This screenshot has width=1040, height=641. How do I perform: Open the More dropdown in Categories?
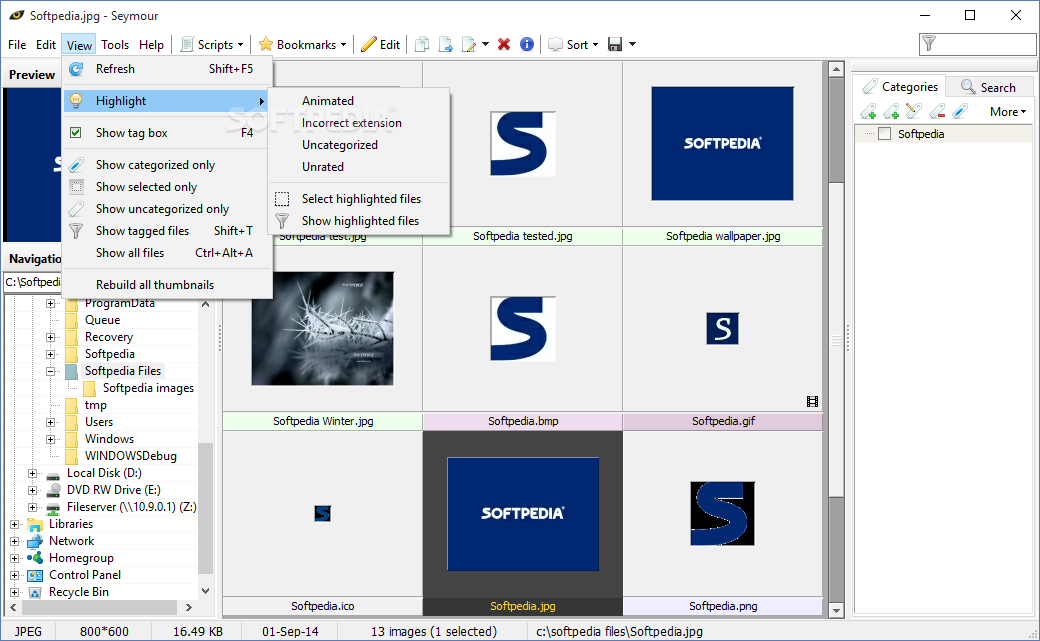(x=1008, y=111)
